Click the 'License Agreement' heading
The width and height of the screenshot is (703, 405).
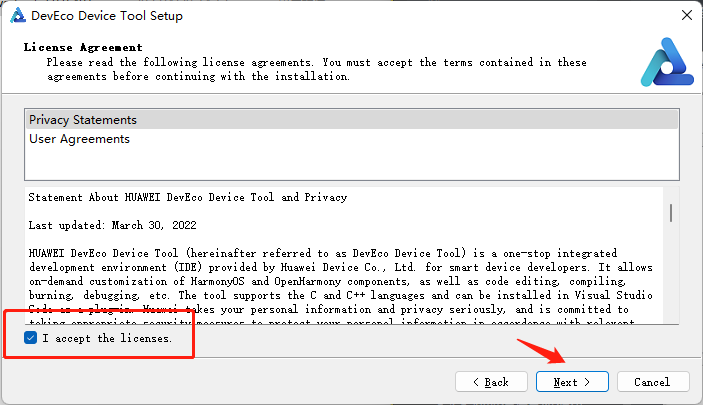(83, 47)
